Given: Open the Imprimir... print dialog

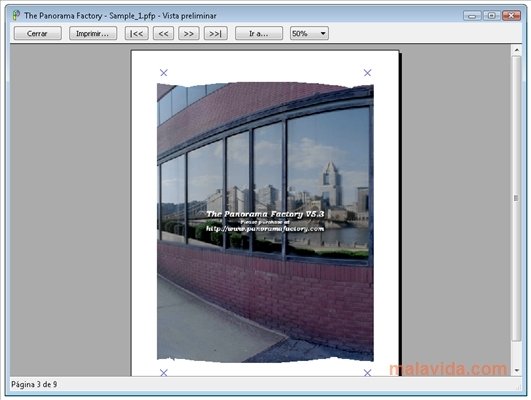Looking at the screenshot, I should click(93, 34).
